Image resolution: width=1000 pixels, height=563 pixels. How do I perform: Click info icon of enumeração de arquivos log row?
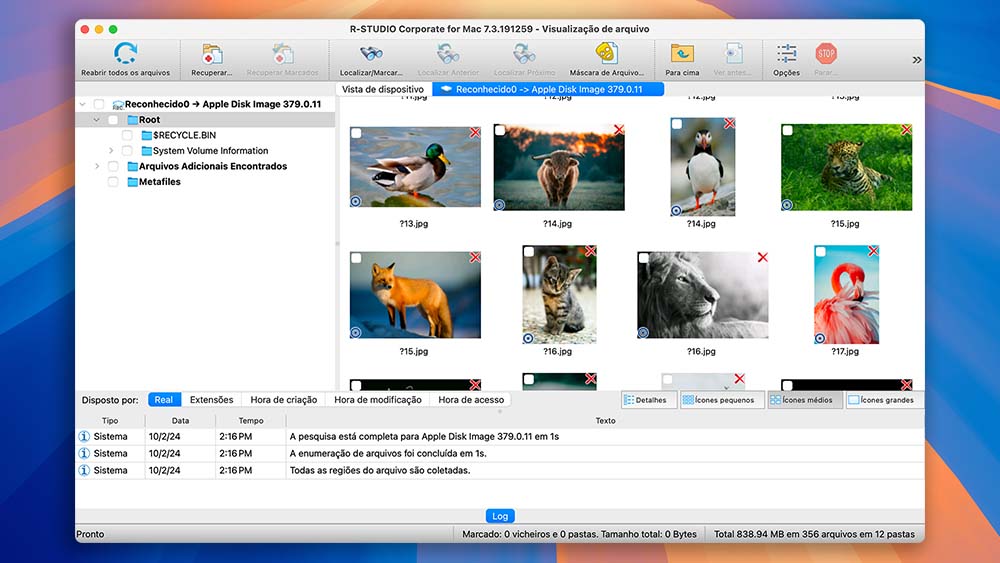tap(84, 453)
